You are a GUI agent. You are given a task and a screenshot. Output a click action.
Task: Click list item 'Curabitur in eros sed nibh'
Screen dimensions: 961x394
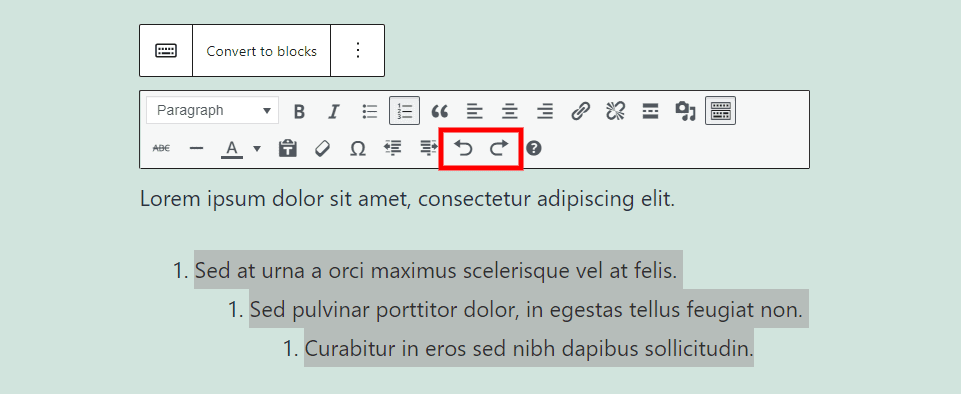pos(529,349)
